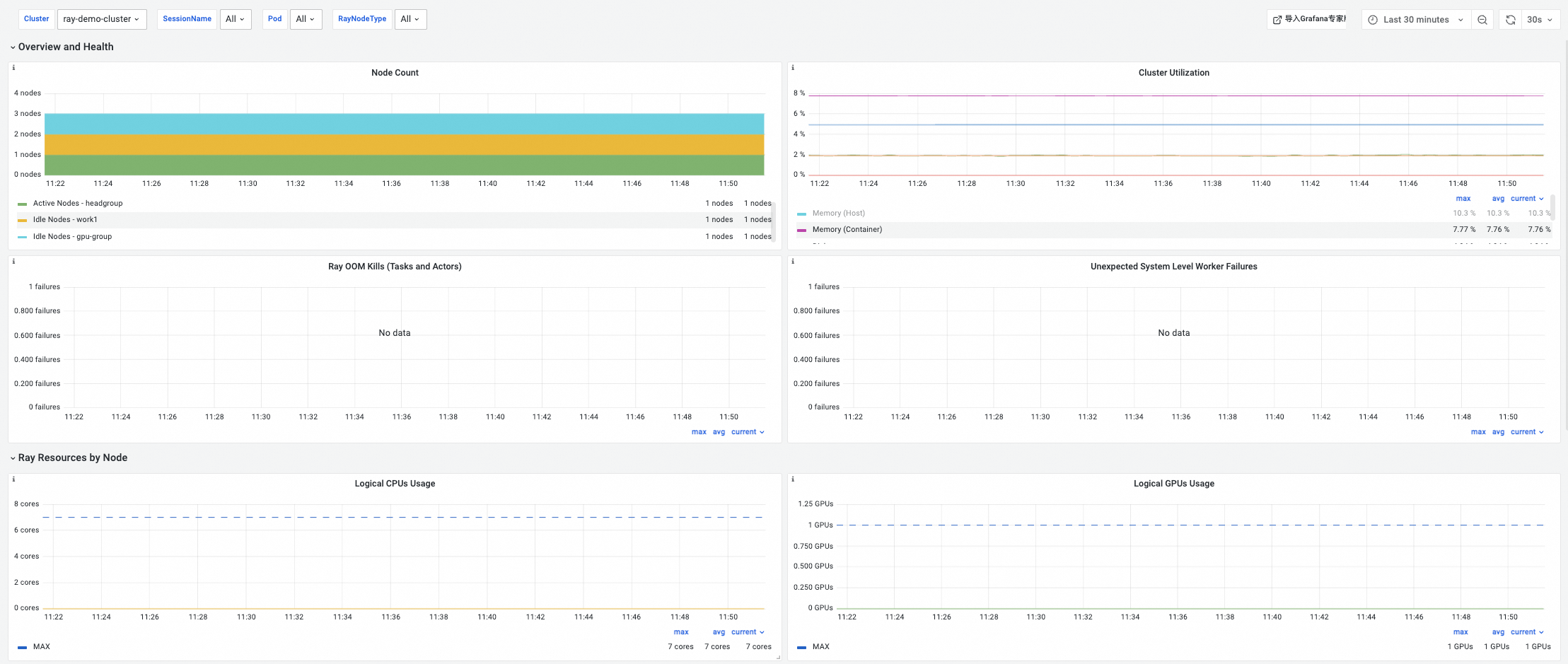Click the refresh dashboard icon
The width and height of the screenshot is (1568, 664).
pyautogui.click(x=1510, y=20)
